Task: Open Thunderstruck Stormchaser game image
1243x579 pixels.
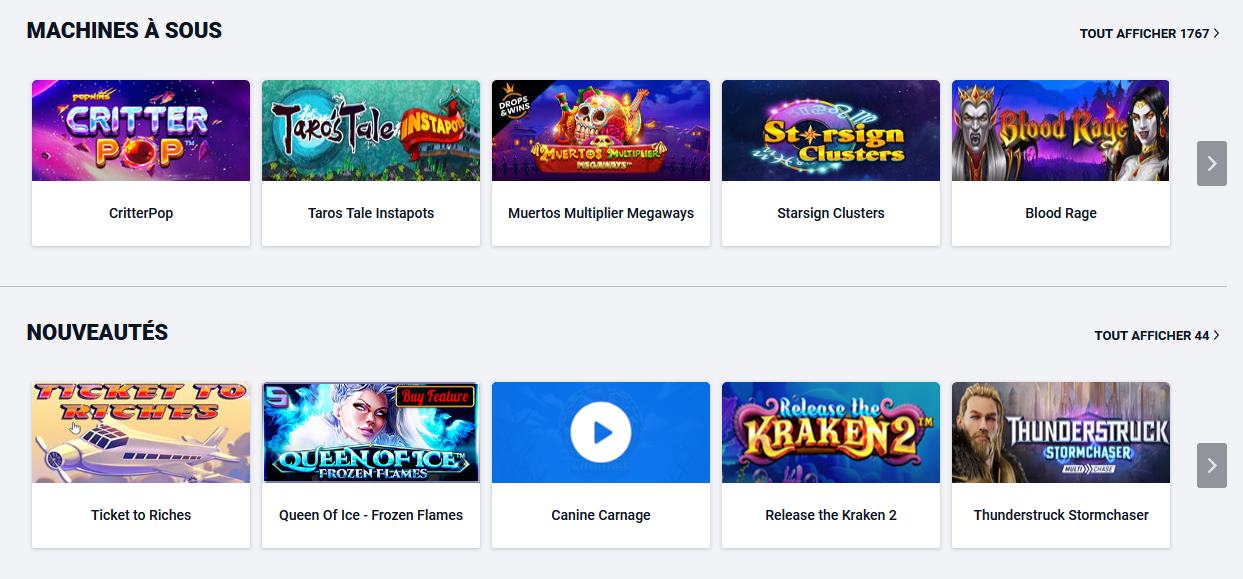Action: click(1061, 433)
